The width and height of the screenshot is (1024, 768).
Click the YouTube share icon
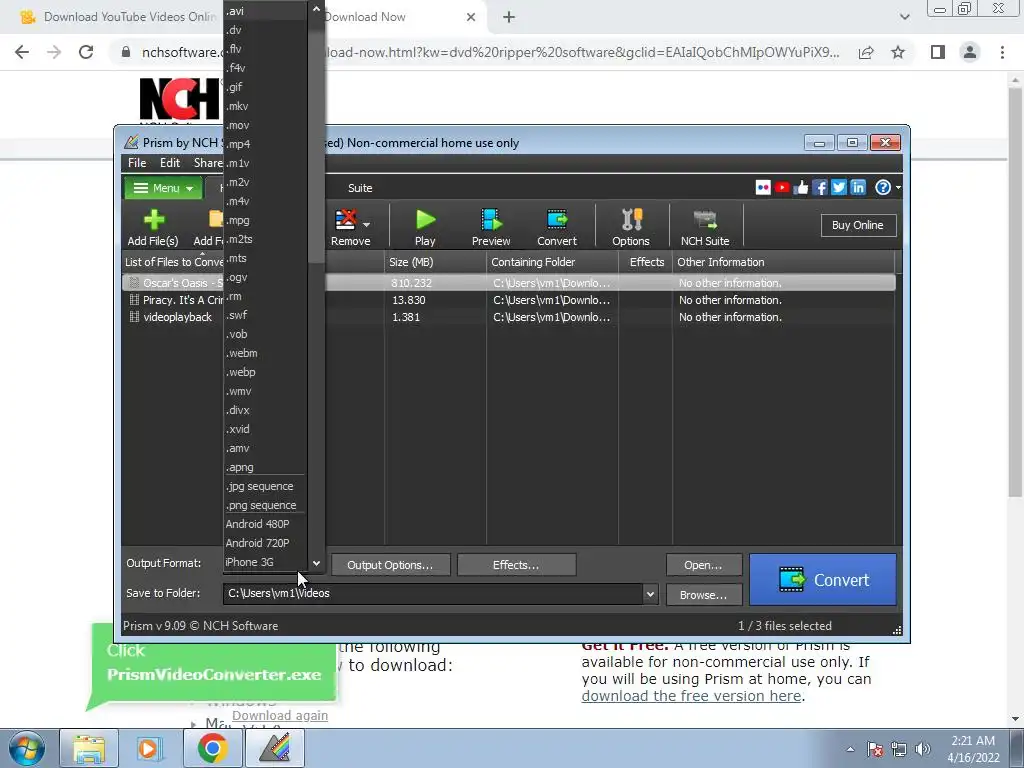pos(782,188)
